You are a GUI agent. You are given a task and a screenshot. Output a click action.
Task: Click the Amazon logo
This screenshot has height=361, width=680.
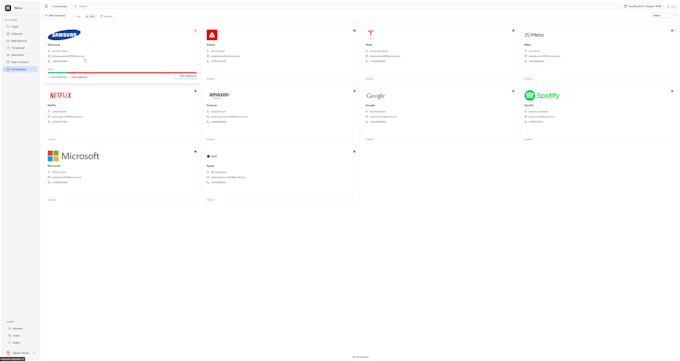coord(219,95)
